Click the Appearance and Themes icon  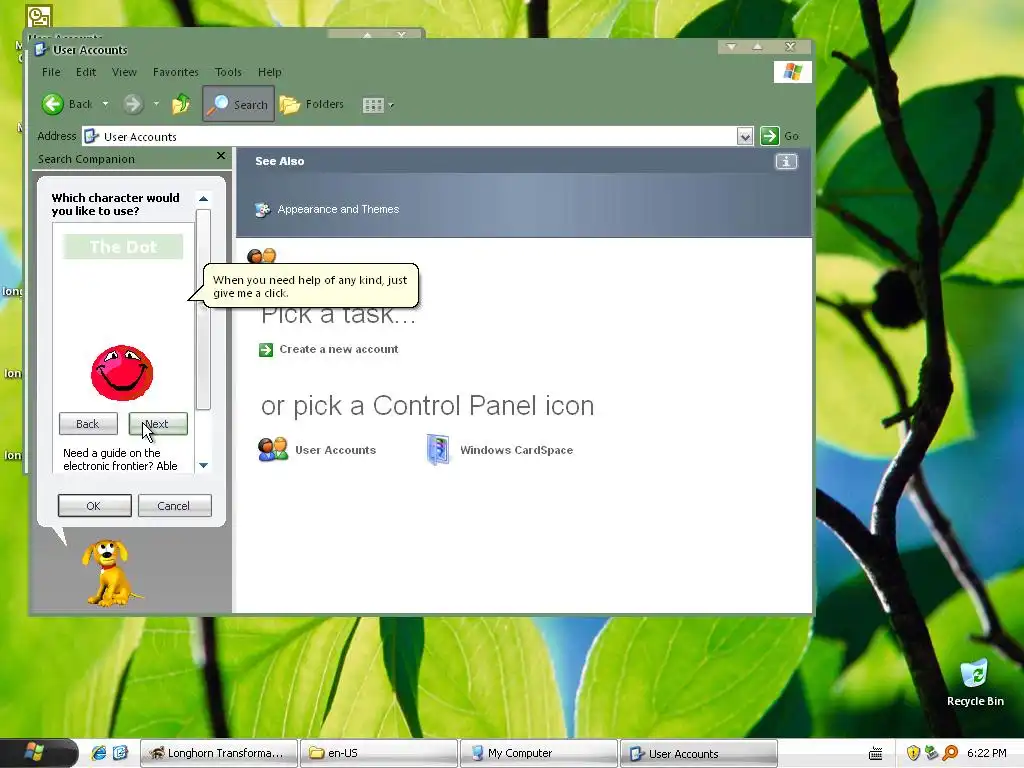[263, 210]
